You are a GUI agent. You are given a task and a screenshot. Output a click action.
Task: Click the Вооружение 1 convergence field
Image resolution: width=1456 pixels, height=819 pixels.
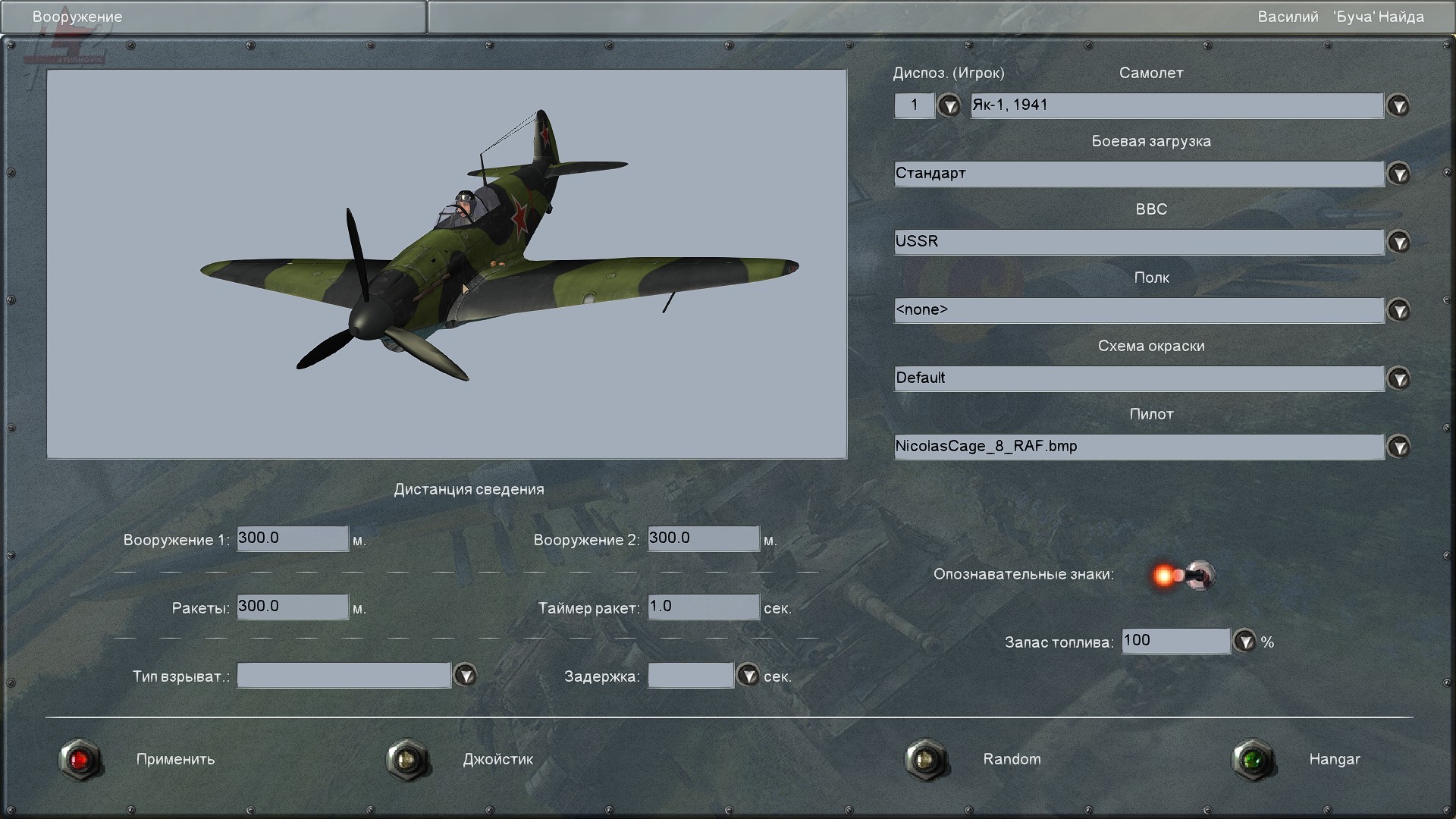coord(292,538)
